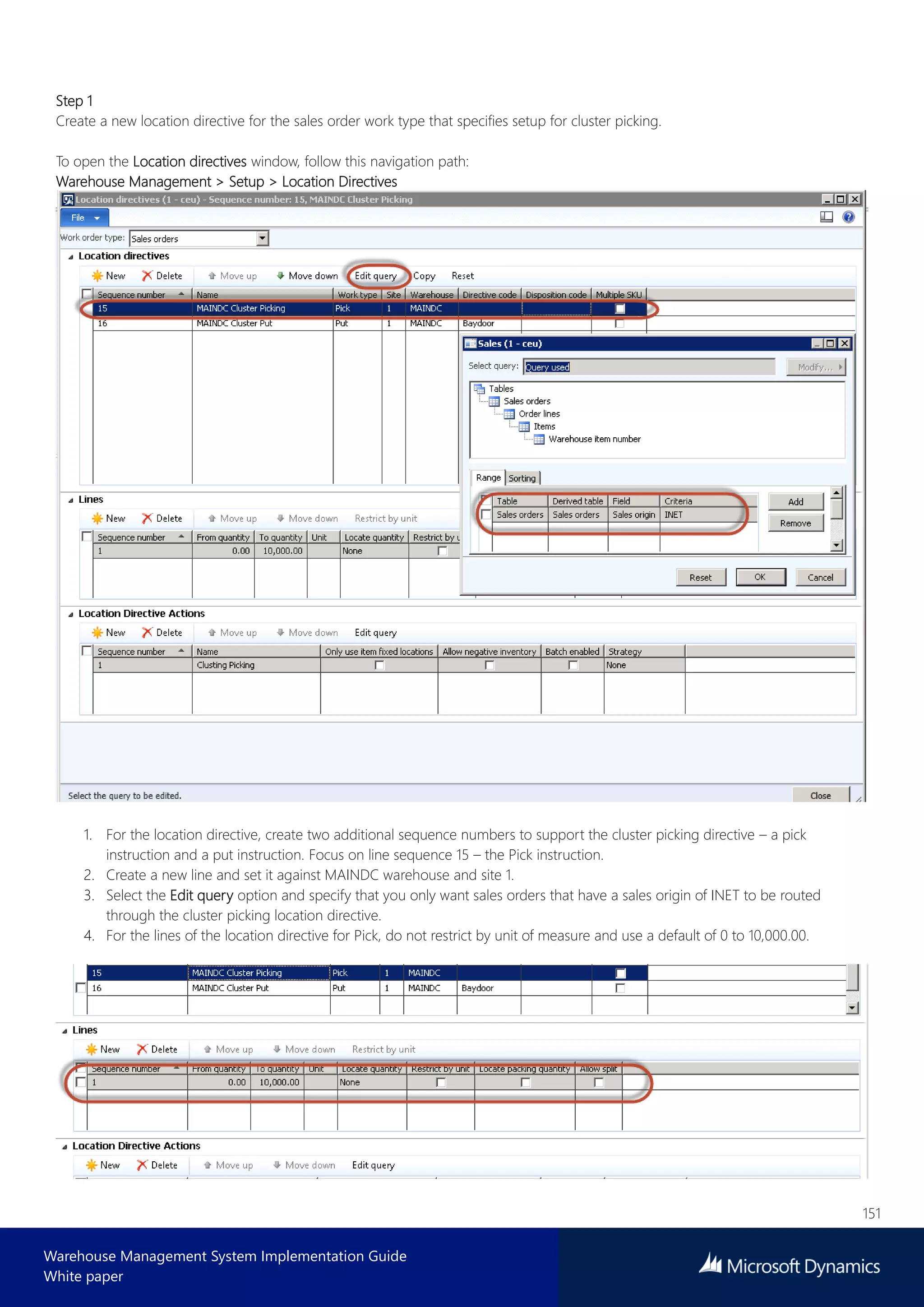This screenshot has height=1307, width=924.
Task: Click New in upper Lines toolbar
Action: 109,518
